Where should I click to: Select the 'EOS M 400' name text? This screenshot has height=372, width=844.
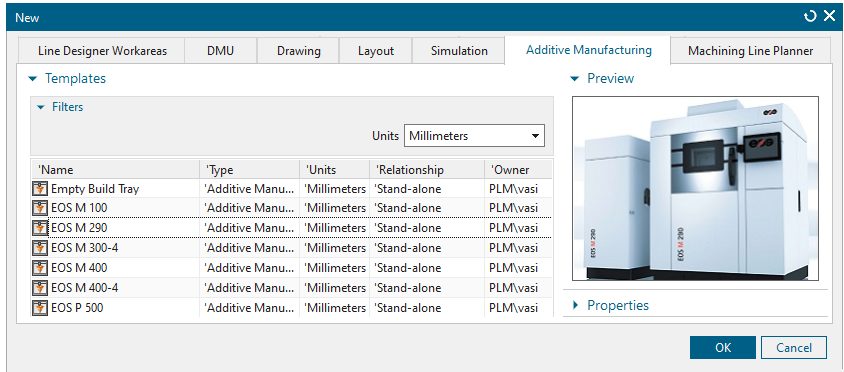pos(79,268)
